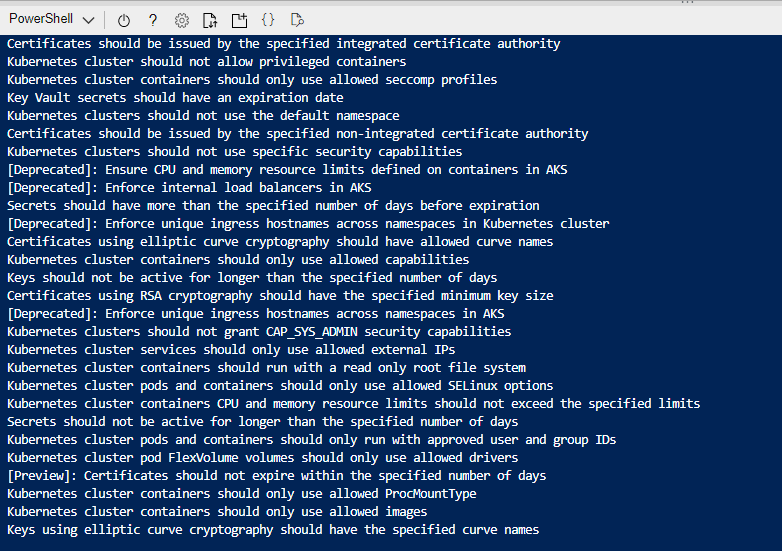Click the line about allowed seccomp profiles

coord(252,80)
